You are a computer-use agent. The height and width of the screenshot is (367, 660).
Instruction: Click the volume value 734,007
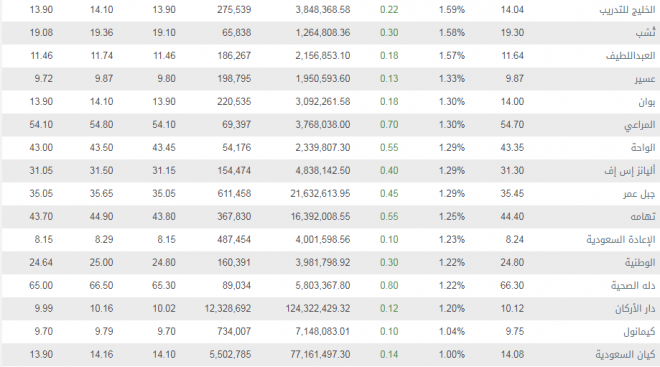[234, 332]
